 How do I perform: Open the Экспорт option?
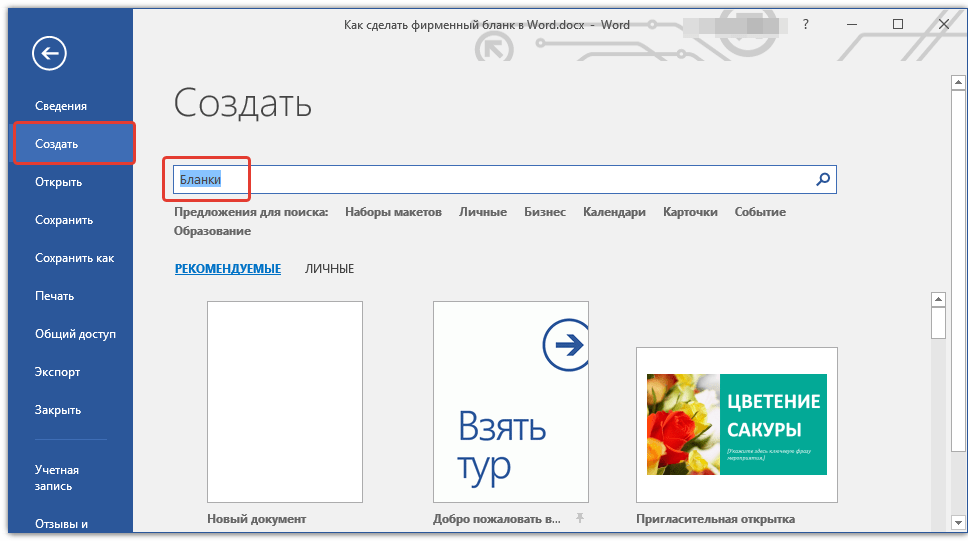pos(58,372)
